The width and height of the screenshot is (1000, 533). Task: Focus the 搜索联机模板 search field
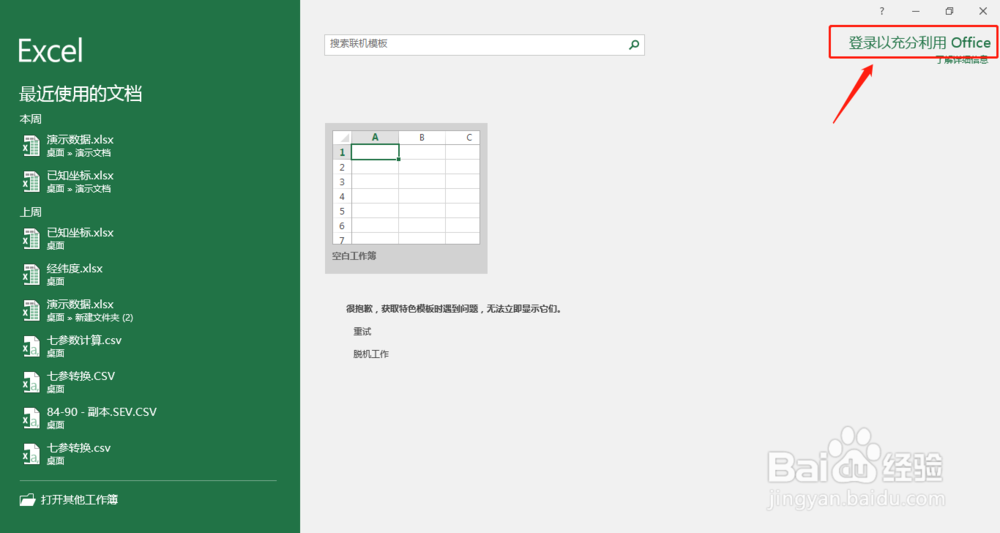tap(484, 45)
